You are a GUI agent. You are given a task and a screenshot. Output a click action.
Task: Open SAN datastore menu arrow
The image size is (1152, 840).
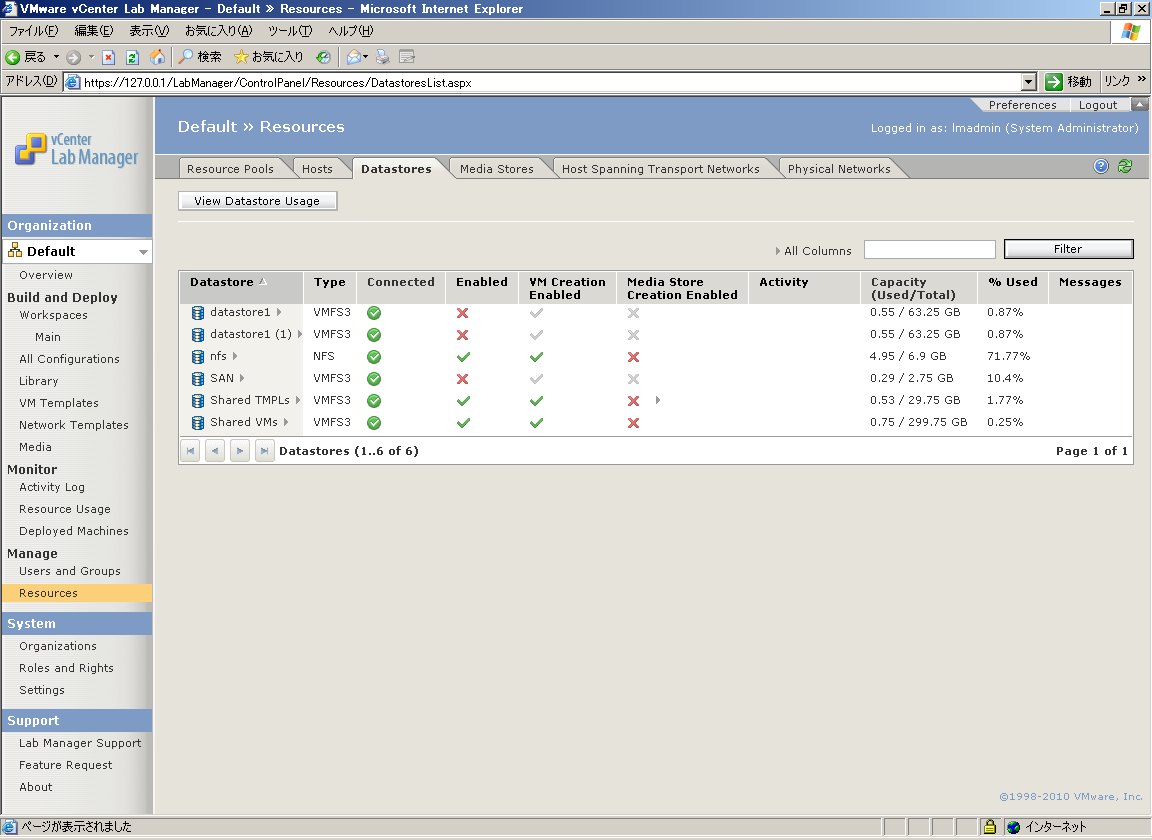242,378
